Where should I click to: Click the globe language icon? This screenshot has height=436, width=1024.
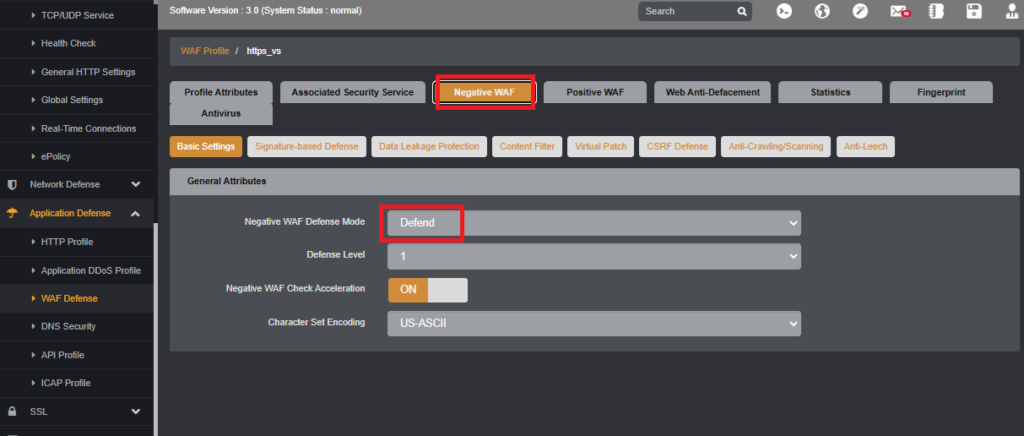click(x=822, y=11)
